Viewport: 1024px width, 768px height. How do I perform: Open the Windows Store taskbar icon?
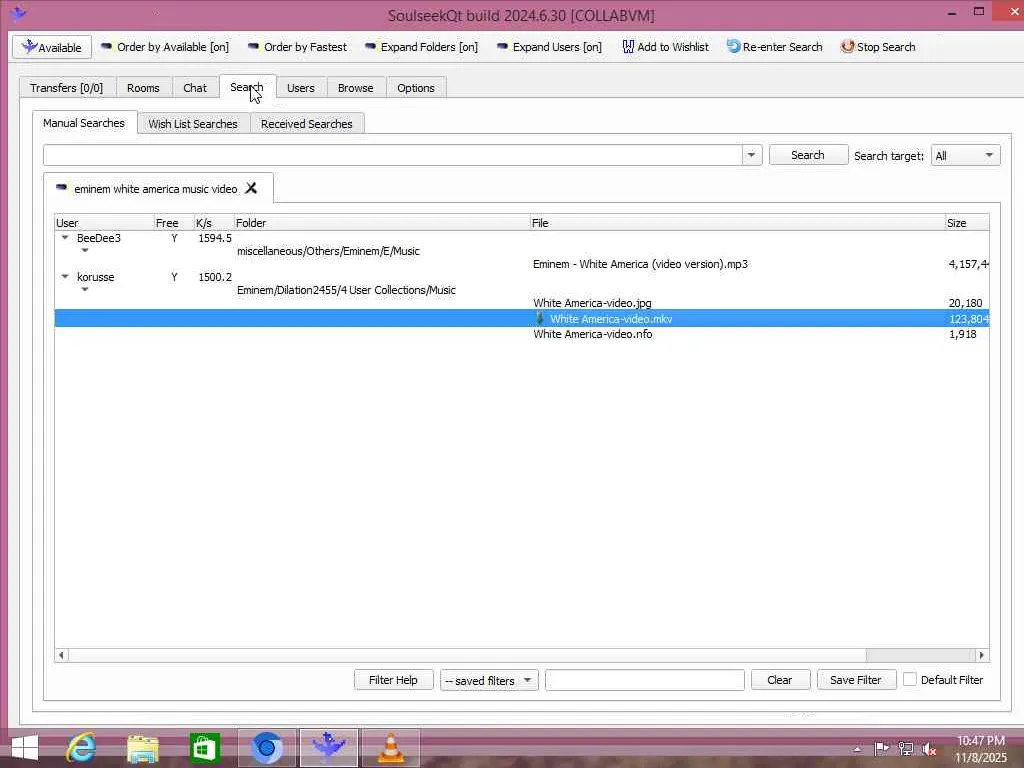coord(204,748)
